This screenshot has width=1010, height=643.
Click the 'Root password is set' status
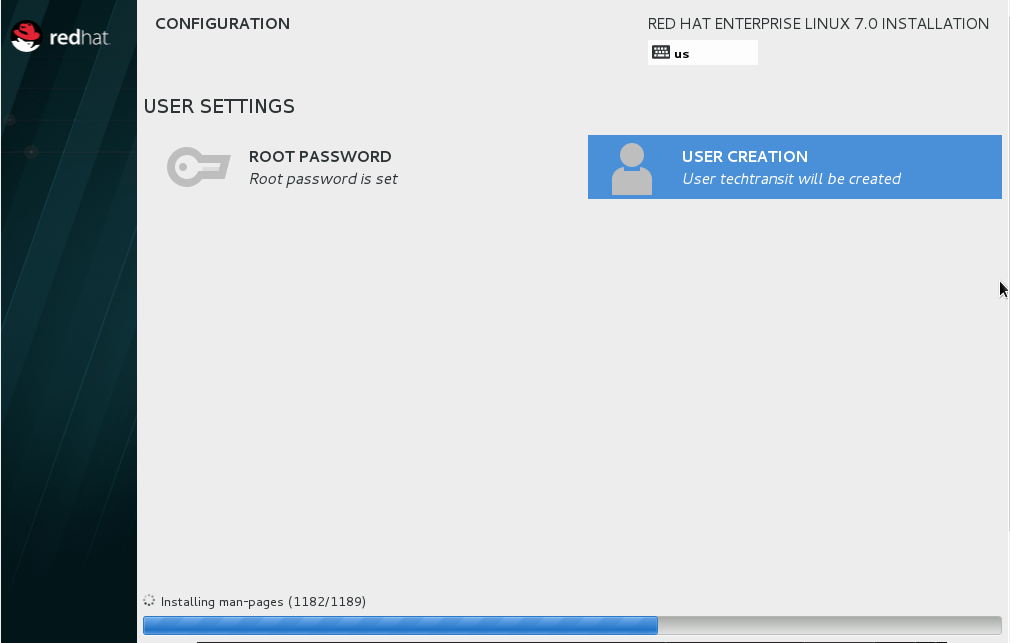click(x=323, y=179)
